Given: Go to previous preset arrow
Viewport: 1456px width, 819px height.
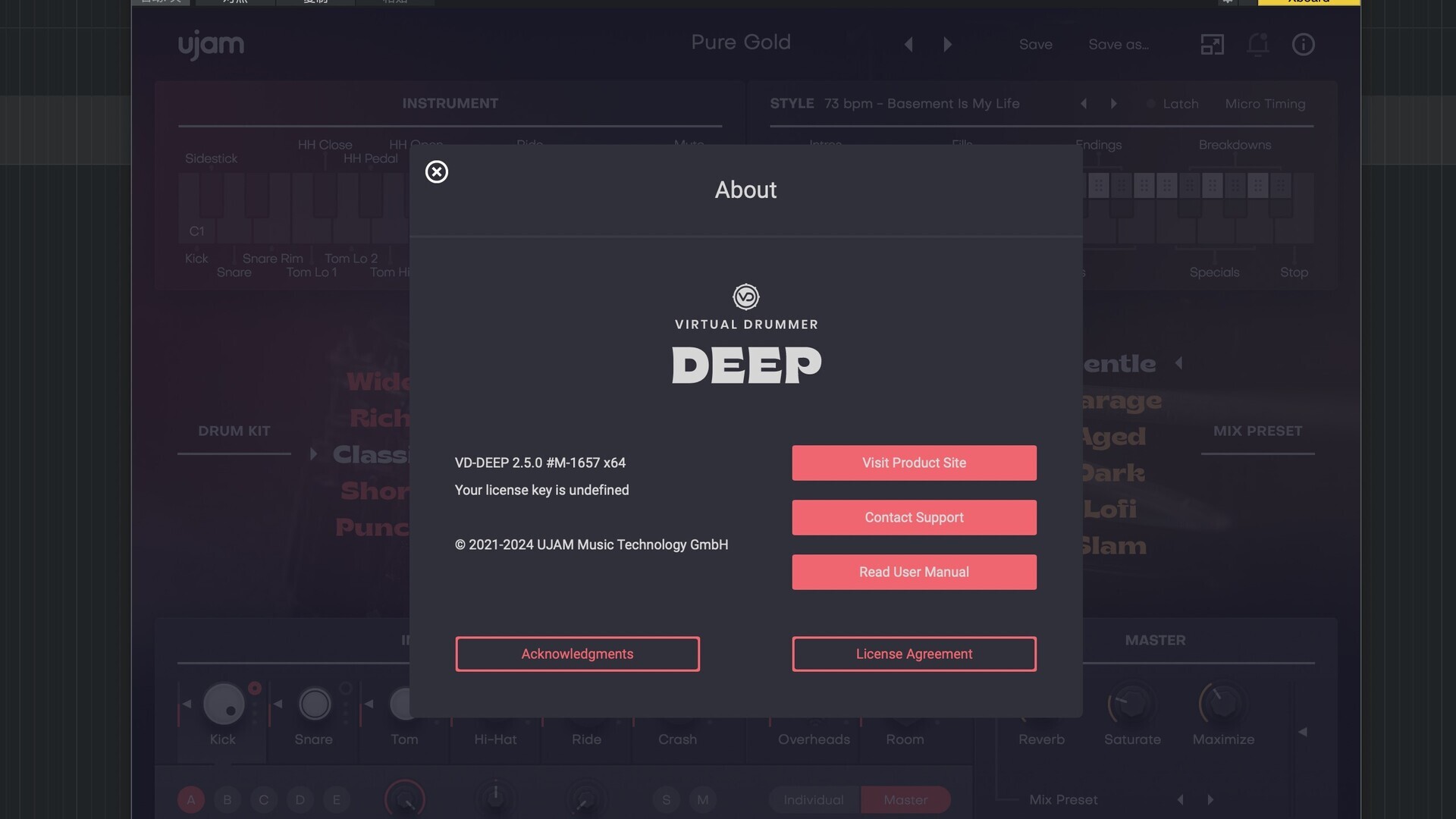Looking at the screenshot, I should coord(908,45).
